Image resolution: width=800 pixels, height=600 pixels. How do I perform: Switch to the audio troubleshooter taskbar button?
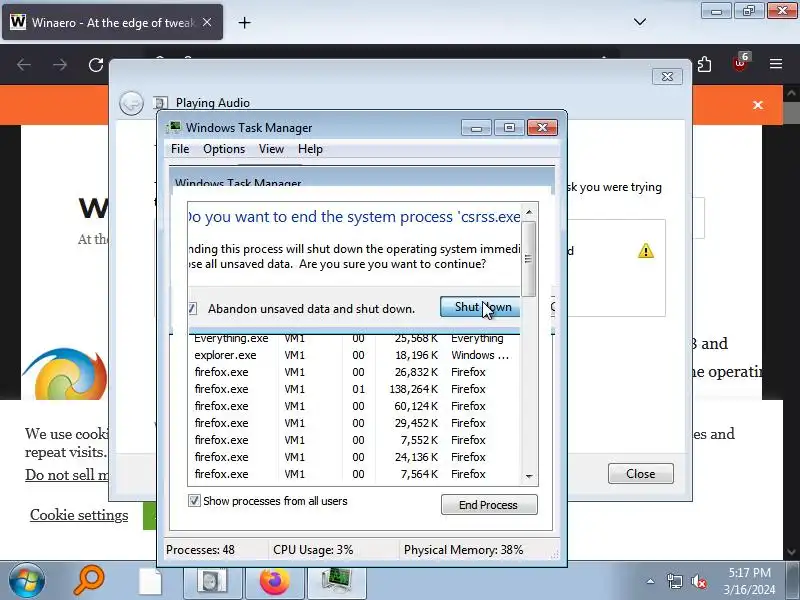coord(212,581)
